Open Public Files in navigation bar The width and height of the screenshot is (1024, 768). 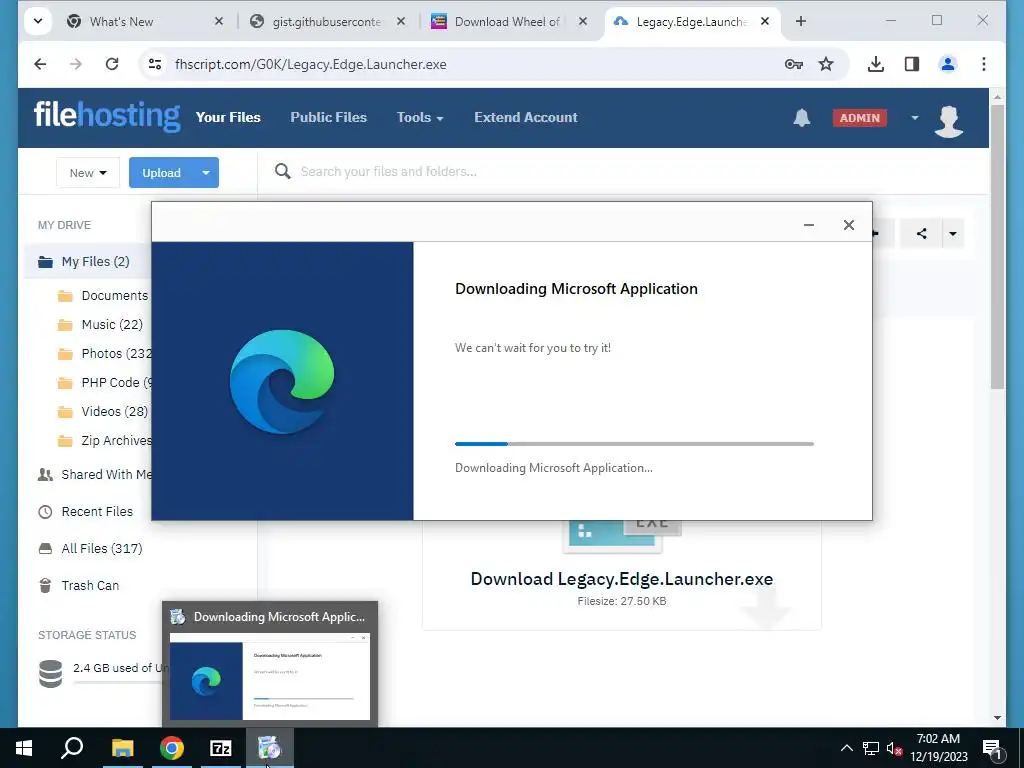(x=328, y=118)
